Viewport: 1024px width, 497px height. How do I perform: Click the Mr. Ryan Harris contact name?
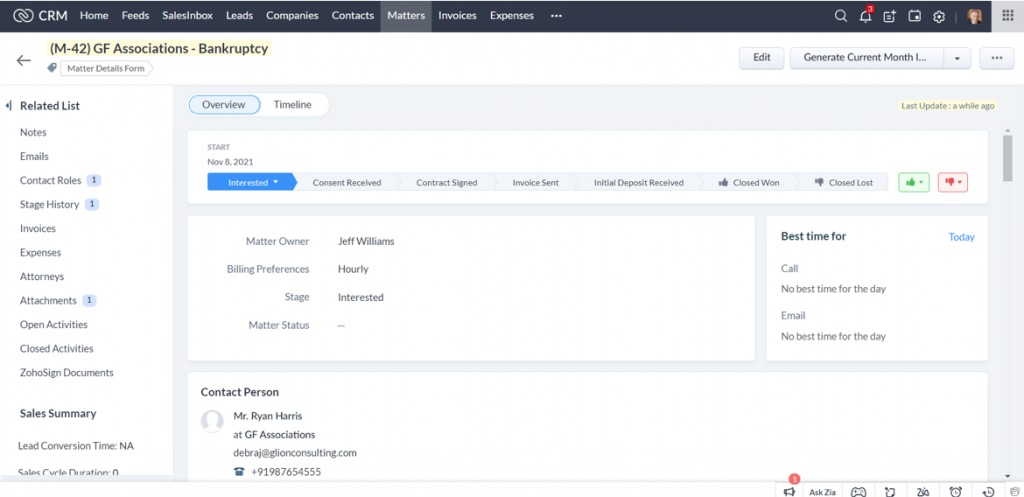pyautogui.click(x=268, y=416)
